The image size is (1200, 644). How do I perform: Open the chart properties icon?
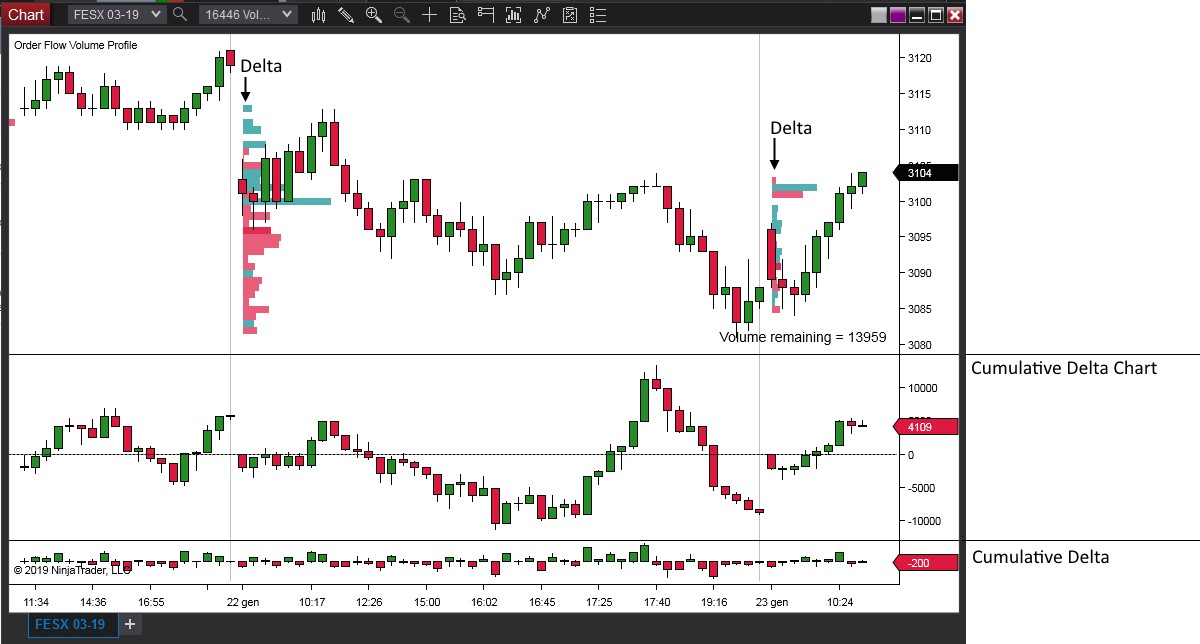point(569,15)
